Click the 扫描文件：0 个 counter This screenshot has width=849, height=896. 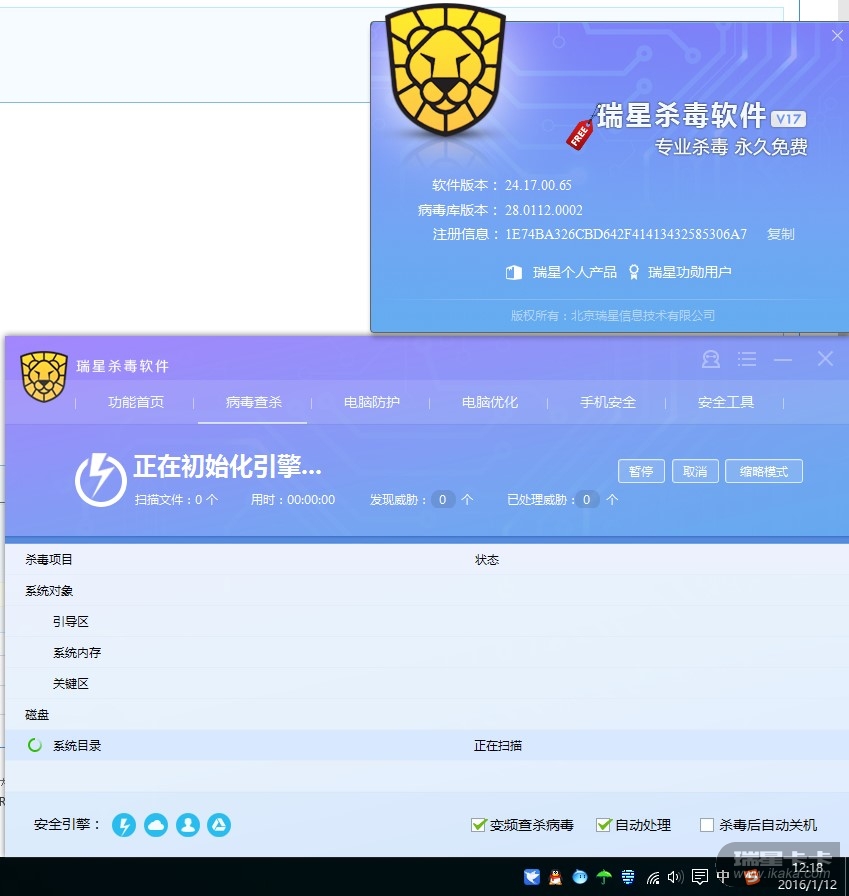pos(176,499)
